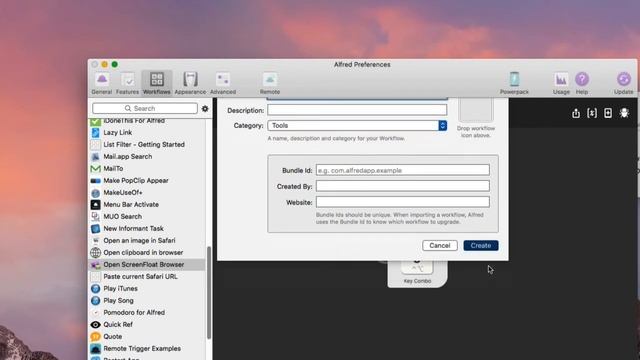
Task: Click the add workflow object plus icon
Action: pyautogui.click(x=608, y=113)
